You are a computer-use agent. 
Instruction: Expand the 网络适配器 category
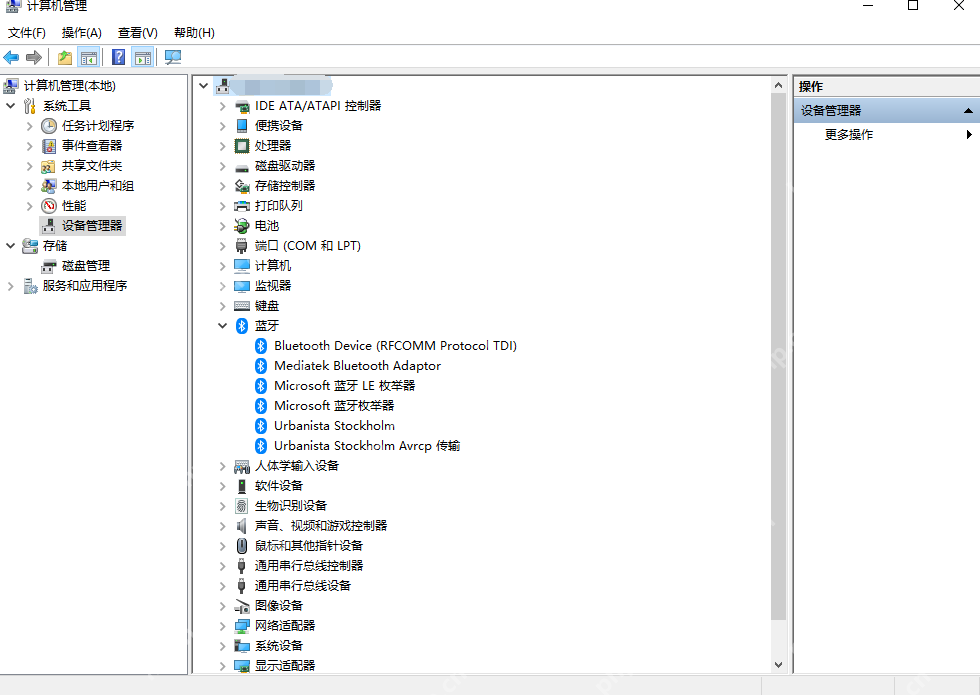click(222, 626)
